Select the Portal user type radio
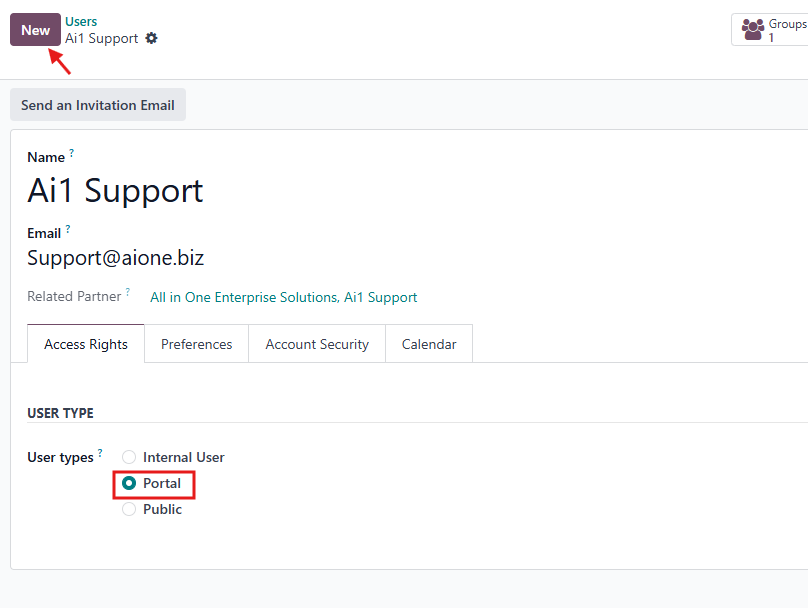The width and height of the screenshot is (808, 608). tap(129, 483)
